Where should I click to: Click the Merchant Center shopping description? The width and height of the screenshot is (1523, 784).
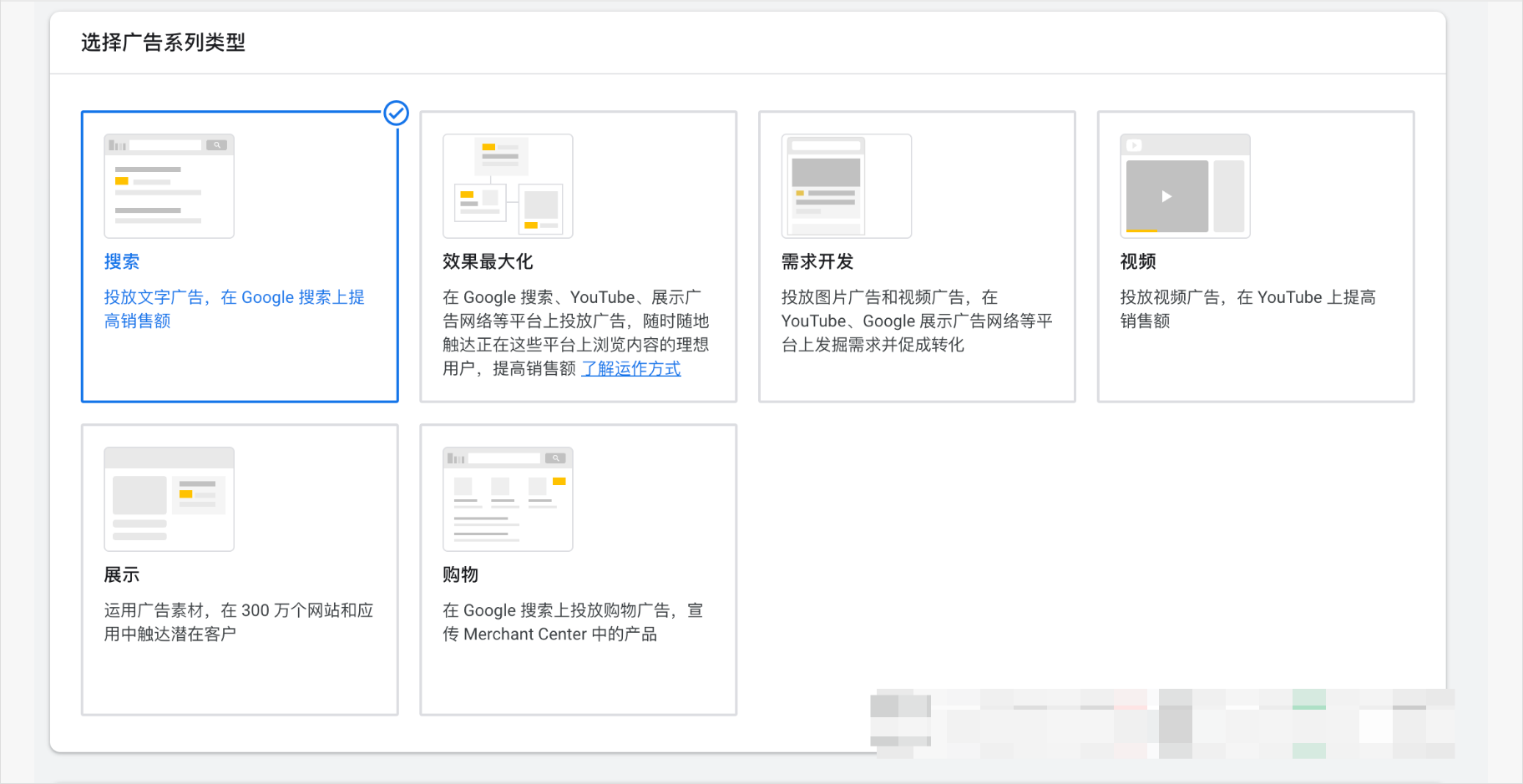tap(573, 622)
